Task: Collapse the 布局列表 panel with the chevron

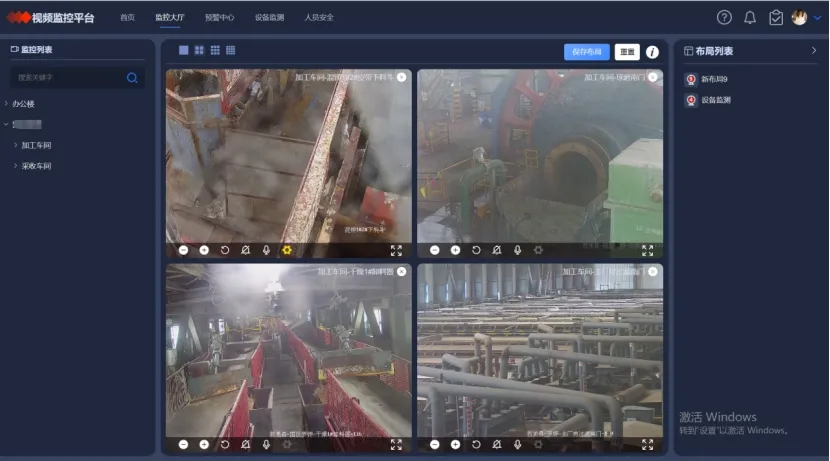Action: [814, 51]
